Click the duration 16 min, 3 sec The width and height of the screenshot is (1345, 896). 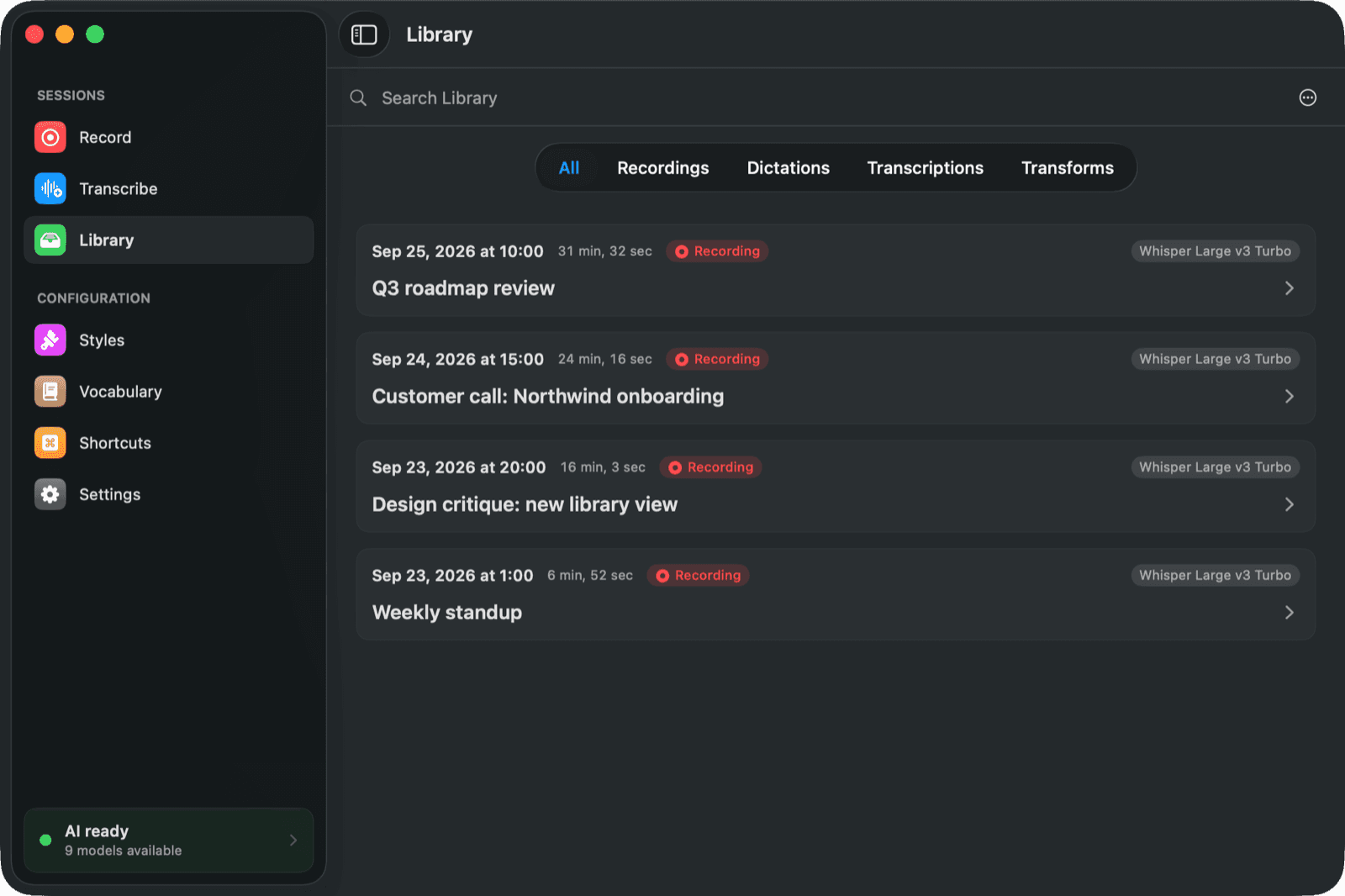click(603, 467)
